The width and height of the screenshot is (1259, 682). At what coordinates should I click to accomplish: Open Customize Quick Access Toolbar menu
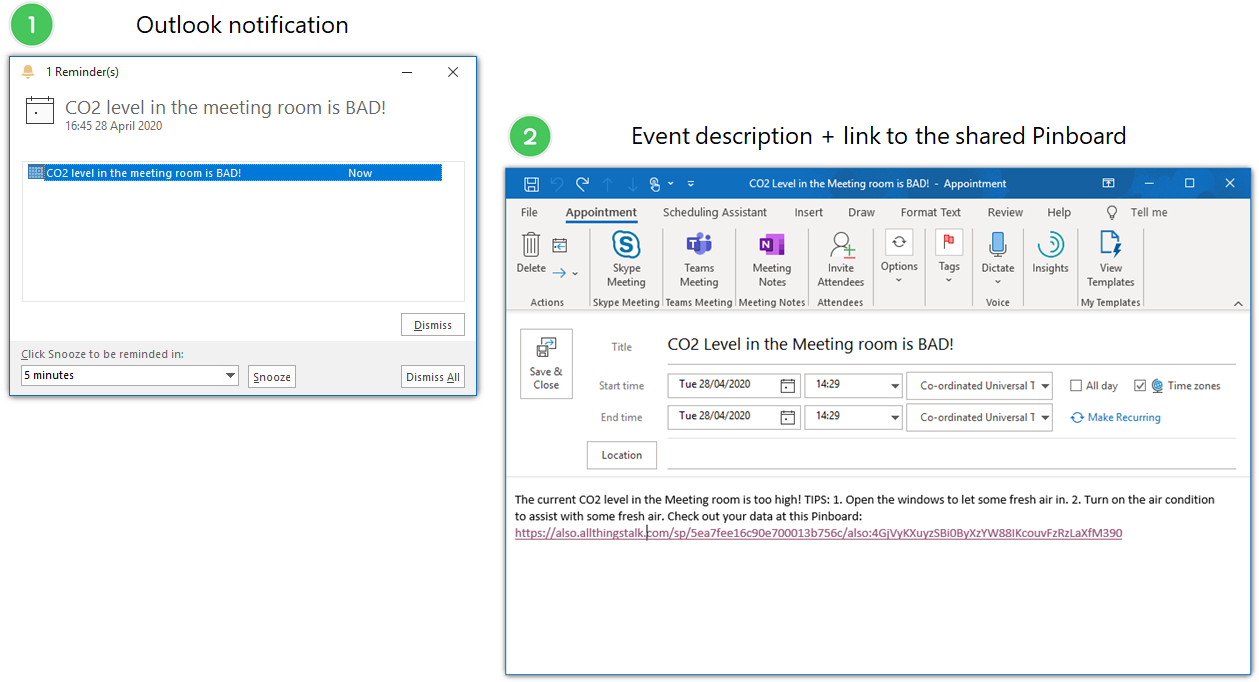(x=691, y=184)
